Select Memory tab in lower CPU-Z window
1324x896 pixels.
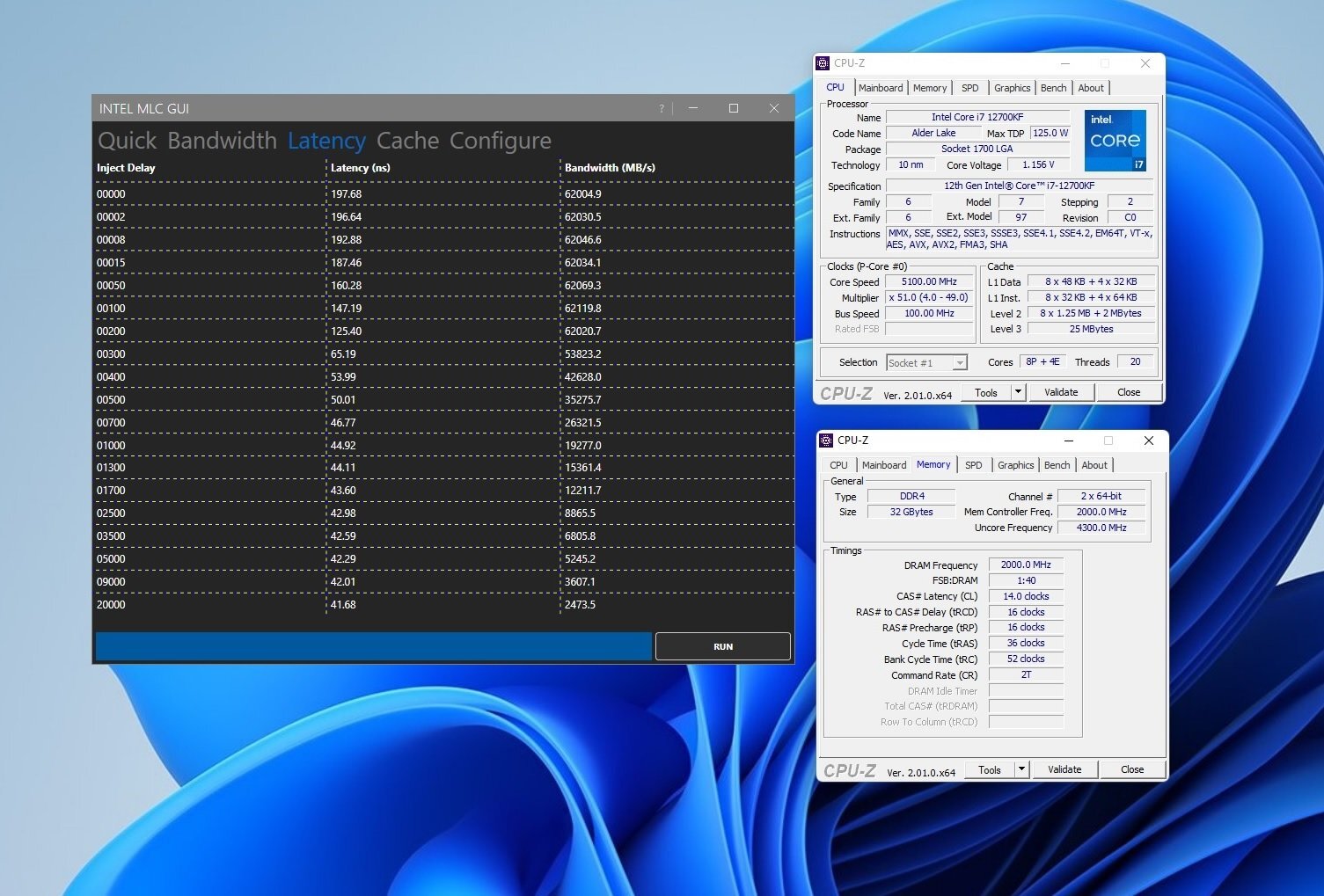point(933,464)
